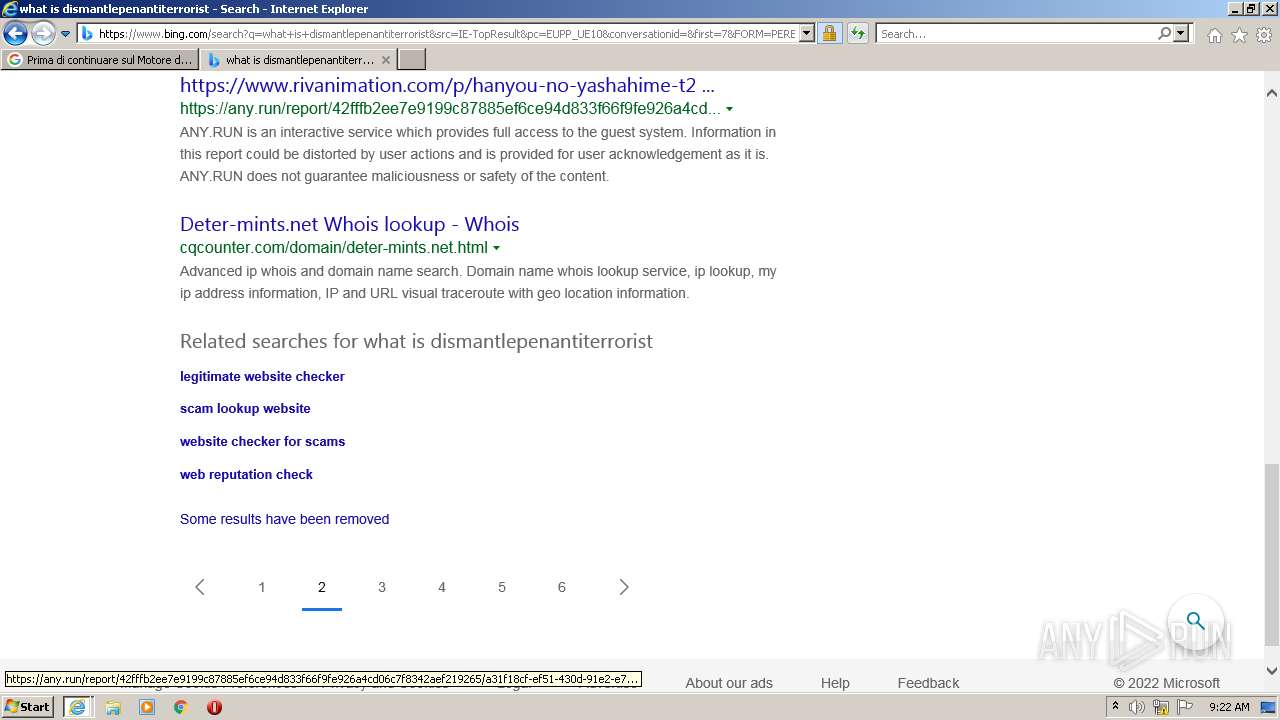Viewport: 1280px width, 720px height.
Task: Go to results page 6
Action: click(x=562, y=587)
